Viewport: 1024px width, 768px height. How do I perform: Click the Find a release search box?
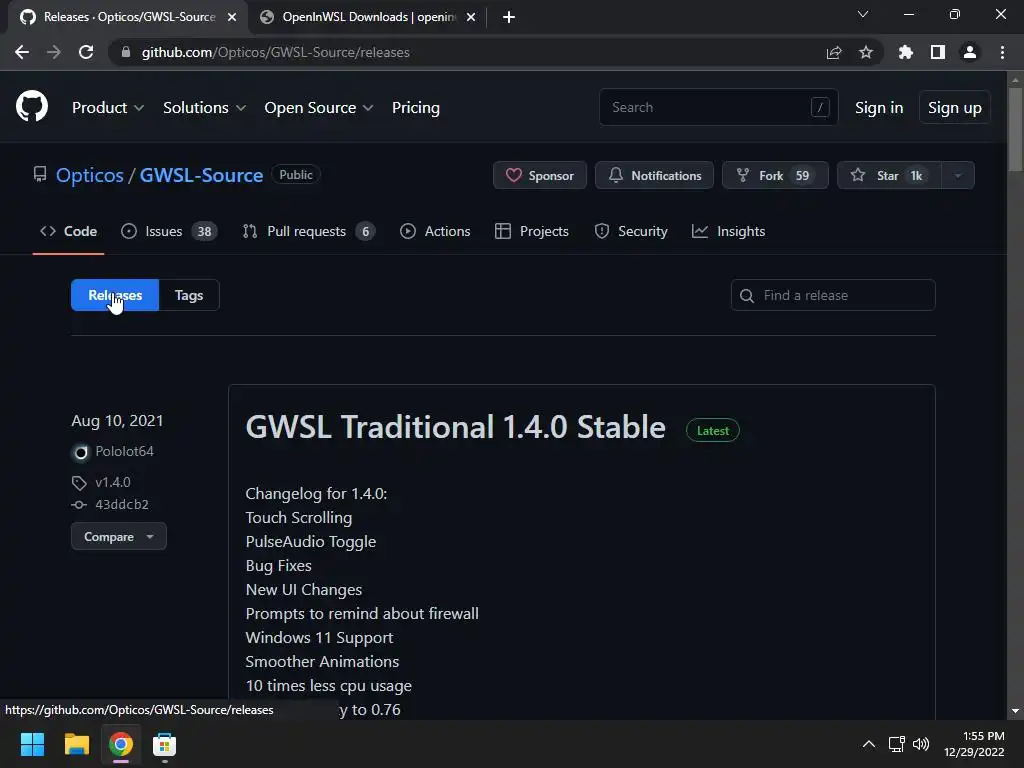pyautogui.click(x=833, y=295)
